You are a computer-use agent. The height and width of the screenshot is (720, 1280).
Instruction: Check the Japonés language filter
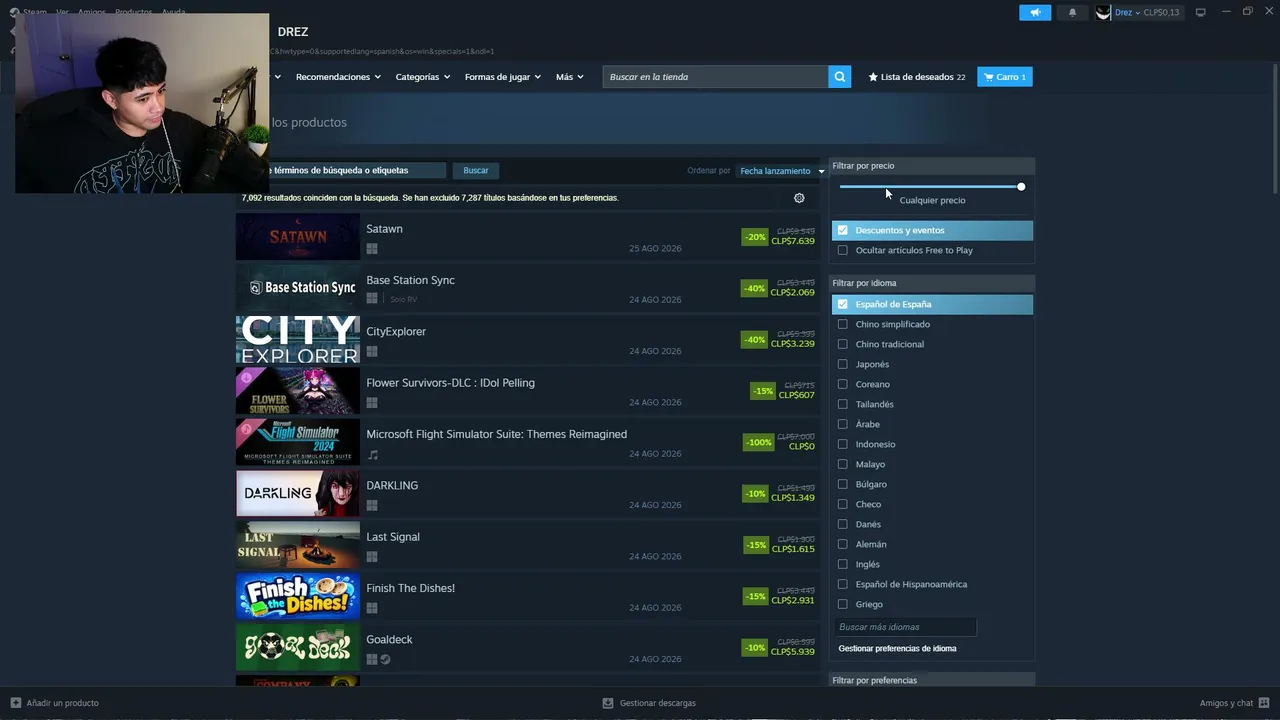coord(842,364)
